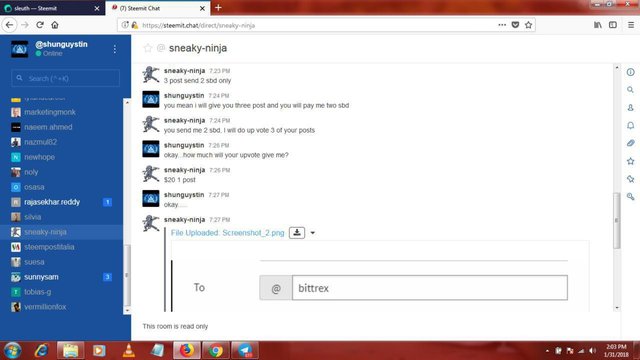
Task: Open notifications bell in right sidebar
Action: pyautogui.click(x=631, y=125)
